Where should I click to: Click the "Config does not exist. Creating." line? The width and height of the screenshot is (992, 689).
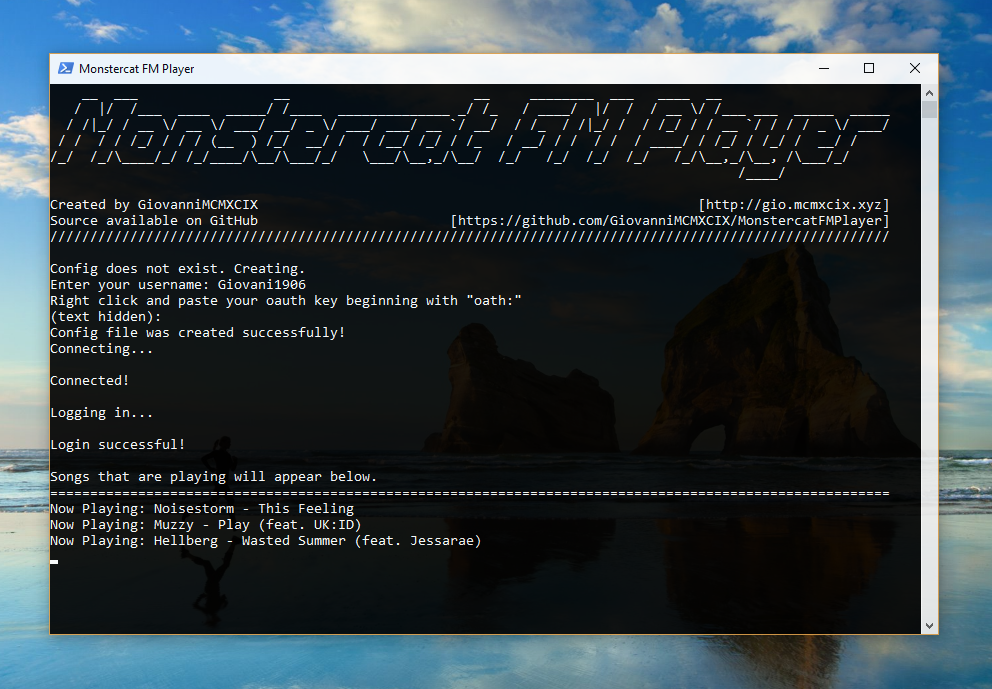[x=178, y=269]
